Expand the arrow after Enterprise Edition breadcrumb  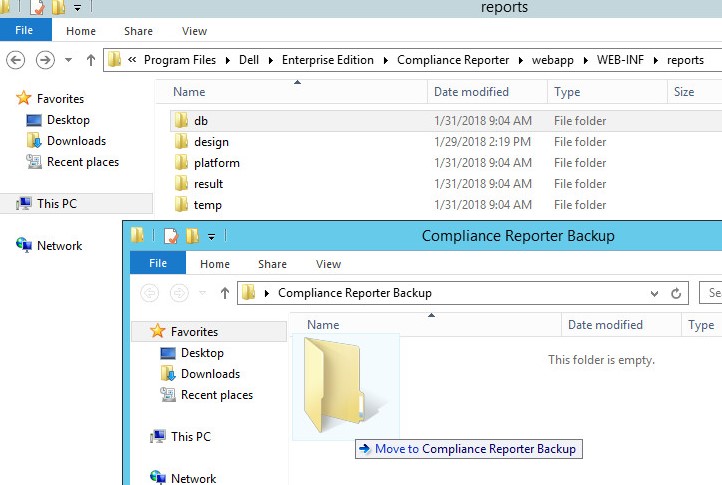[x=386, y=60]
